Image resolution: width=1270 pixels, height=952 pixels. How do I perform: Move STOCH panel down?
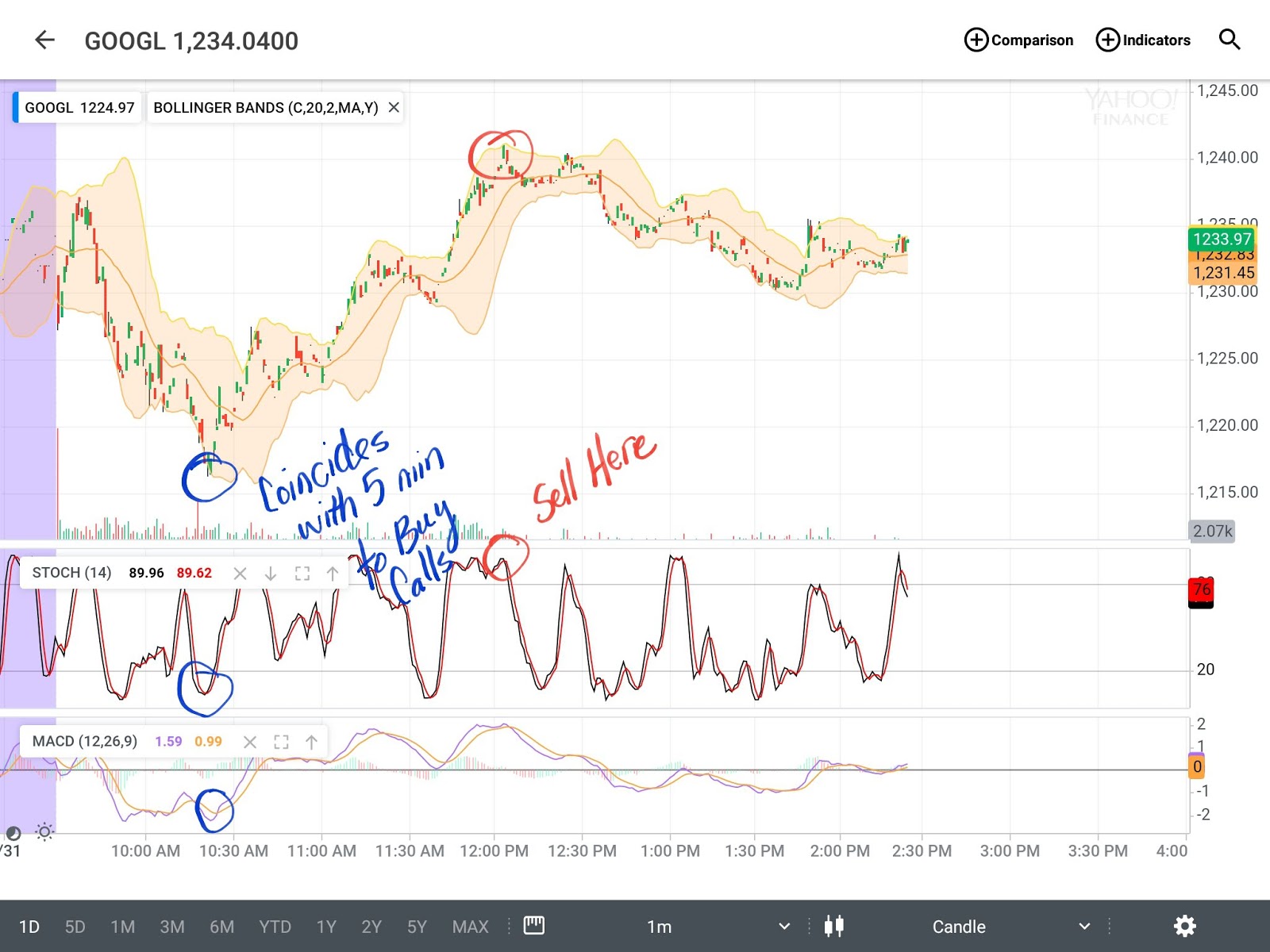[x=271, y=573]
